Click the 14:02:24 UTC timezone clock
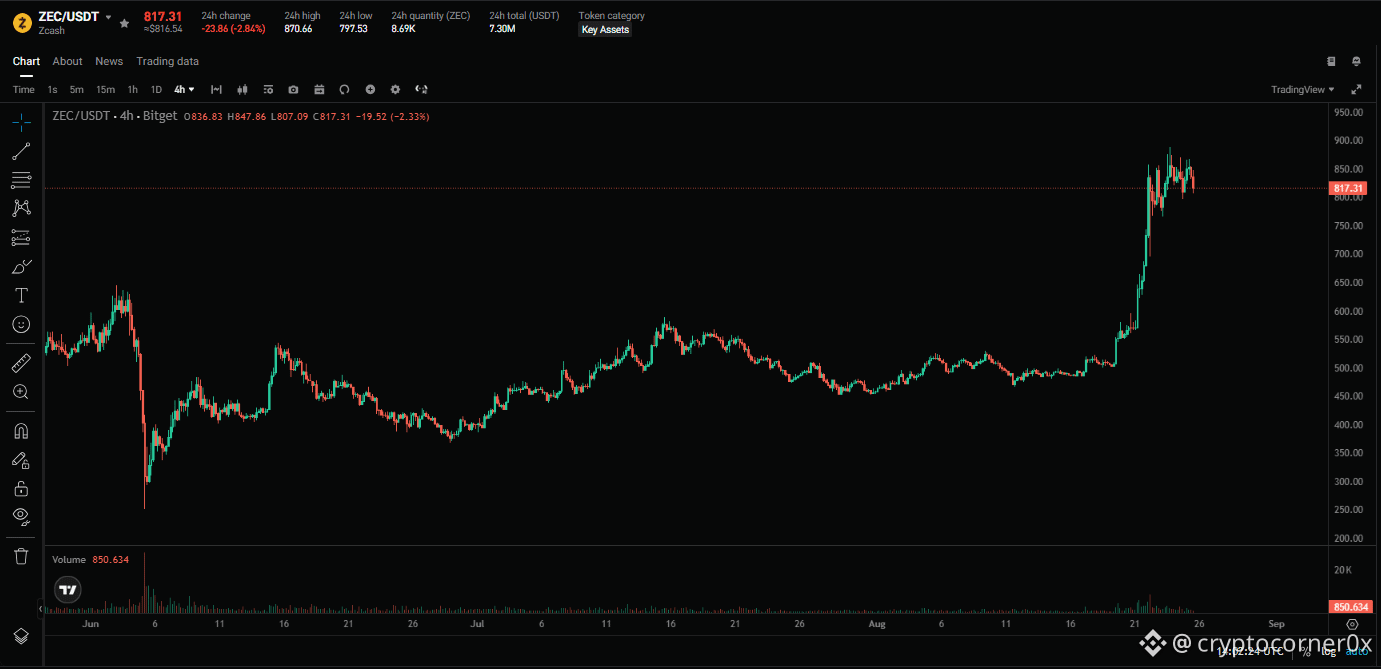 pos(1250,651)
